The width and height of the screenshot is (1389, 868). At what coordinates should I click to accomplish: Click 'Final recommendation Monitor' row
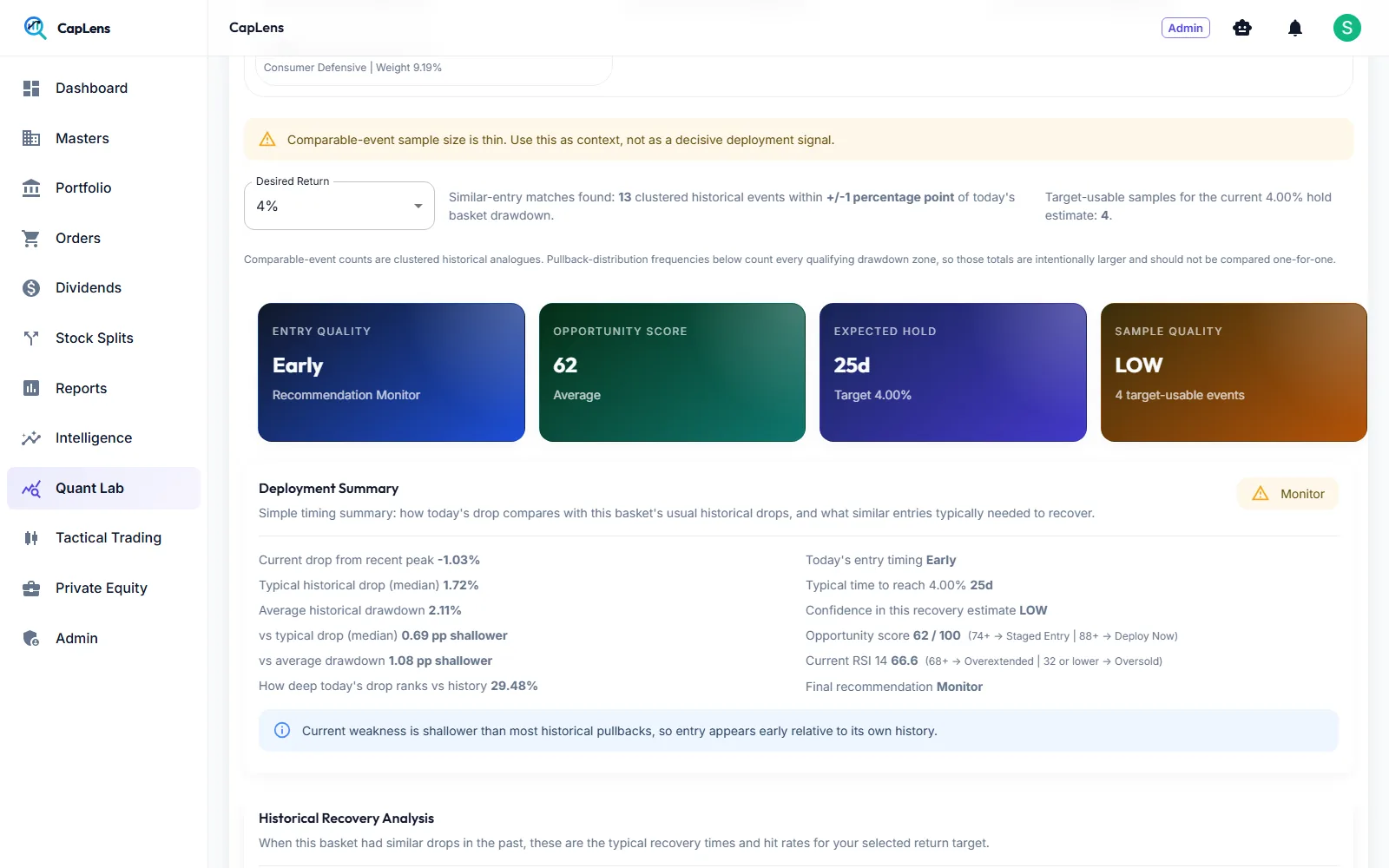pyautogui.click(x=894, y=687)
